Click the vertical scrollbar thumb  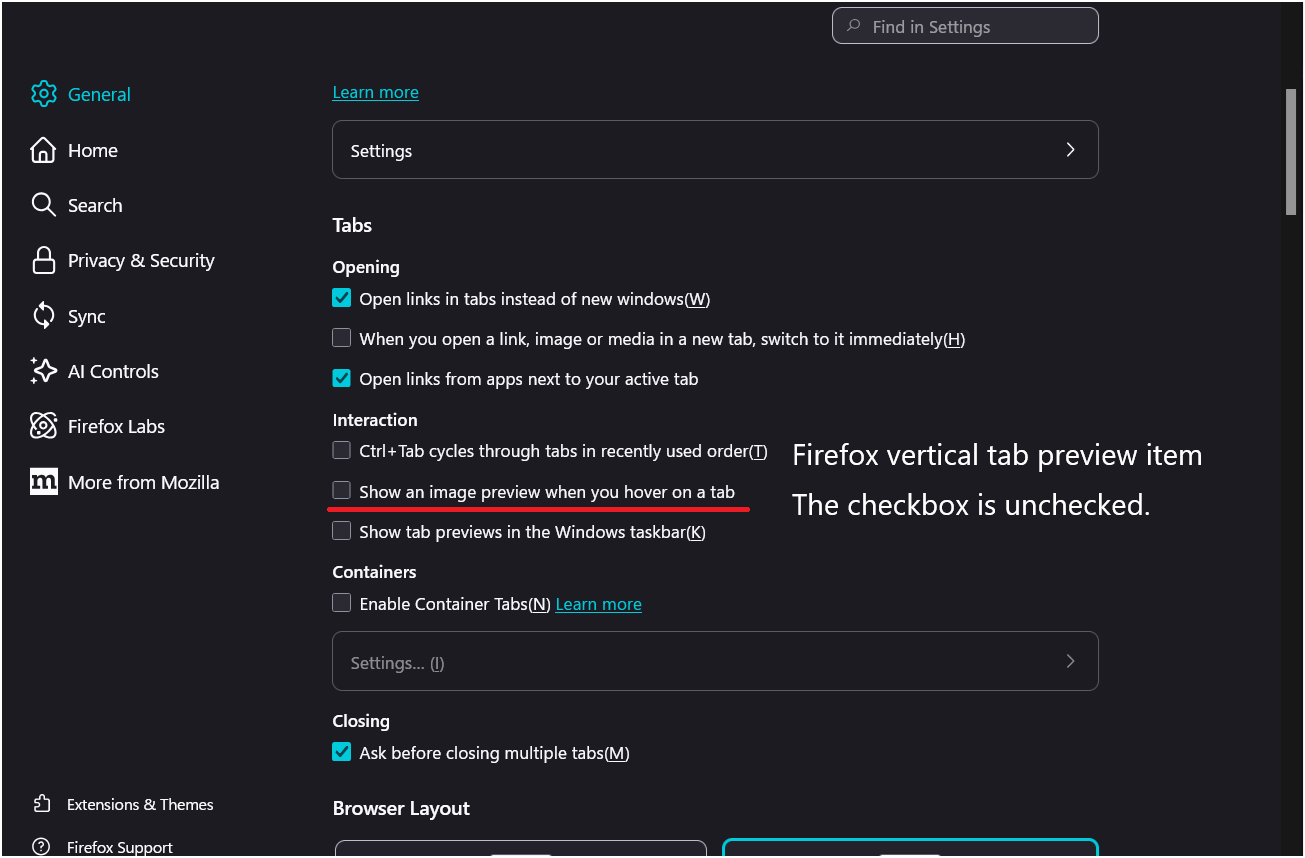pyautogui.click(x=1290, y=151)
